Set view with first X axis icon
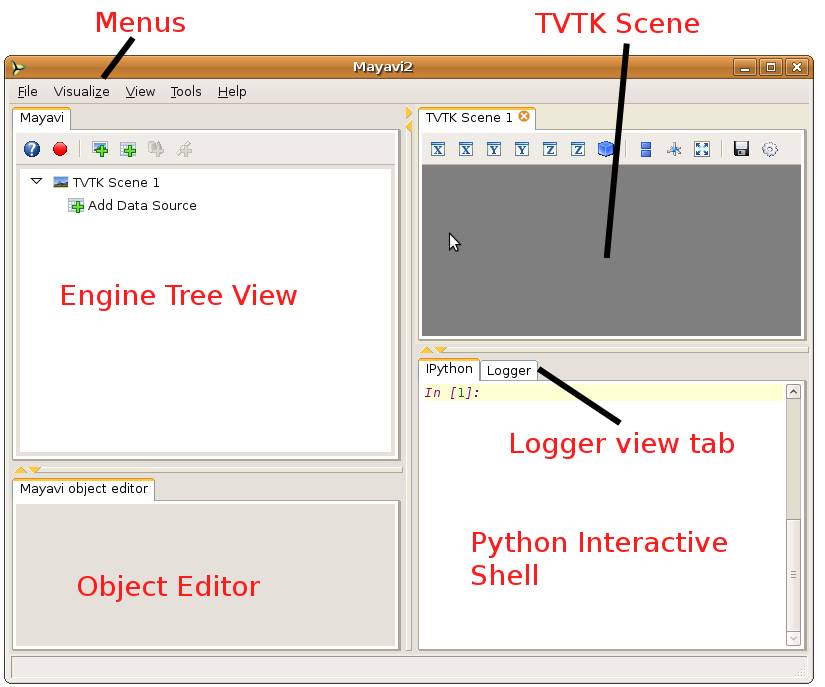This screenshot has height=687, width=825. pyautogui.click(x=438, y=149)
